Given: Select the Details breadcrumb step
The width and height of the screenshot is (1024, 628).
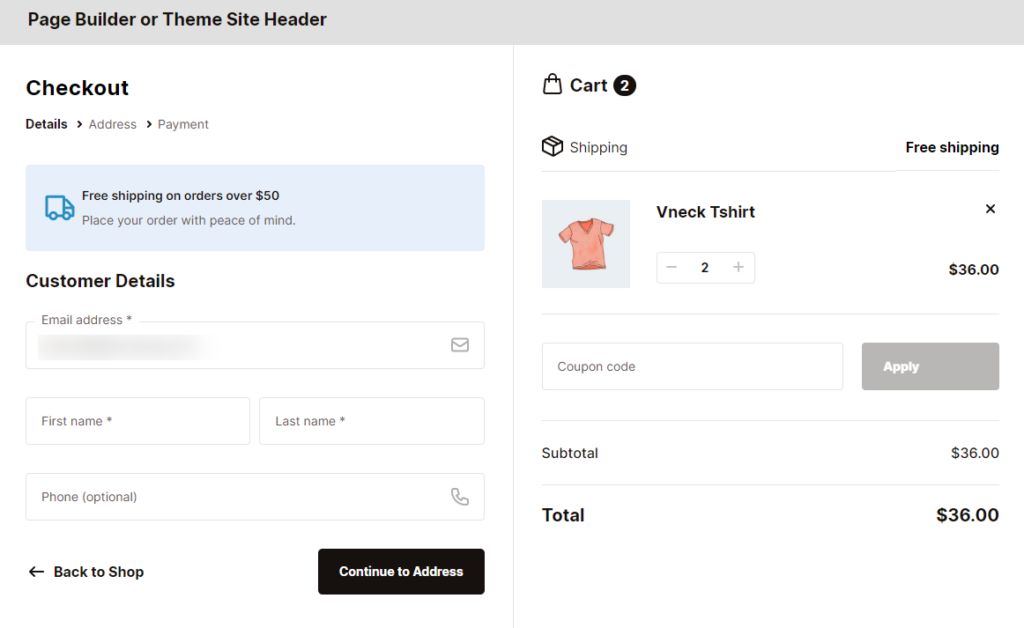Looking at the screenshot, I should 46,124.
